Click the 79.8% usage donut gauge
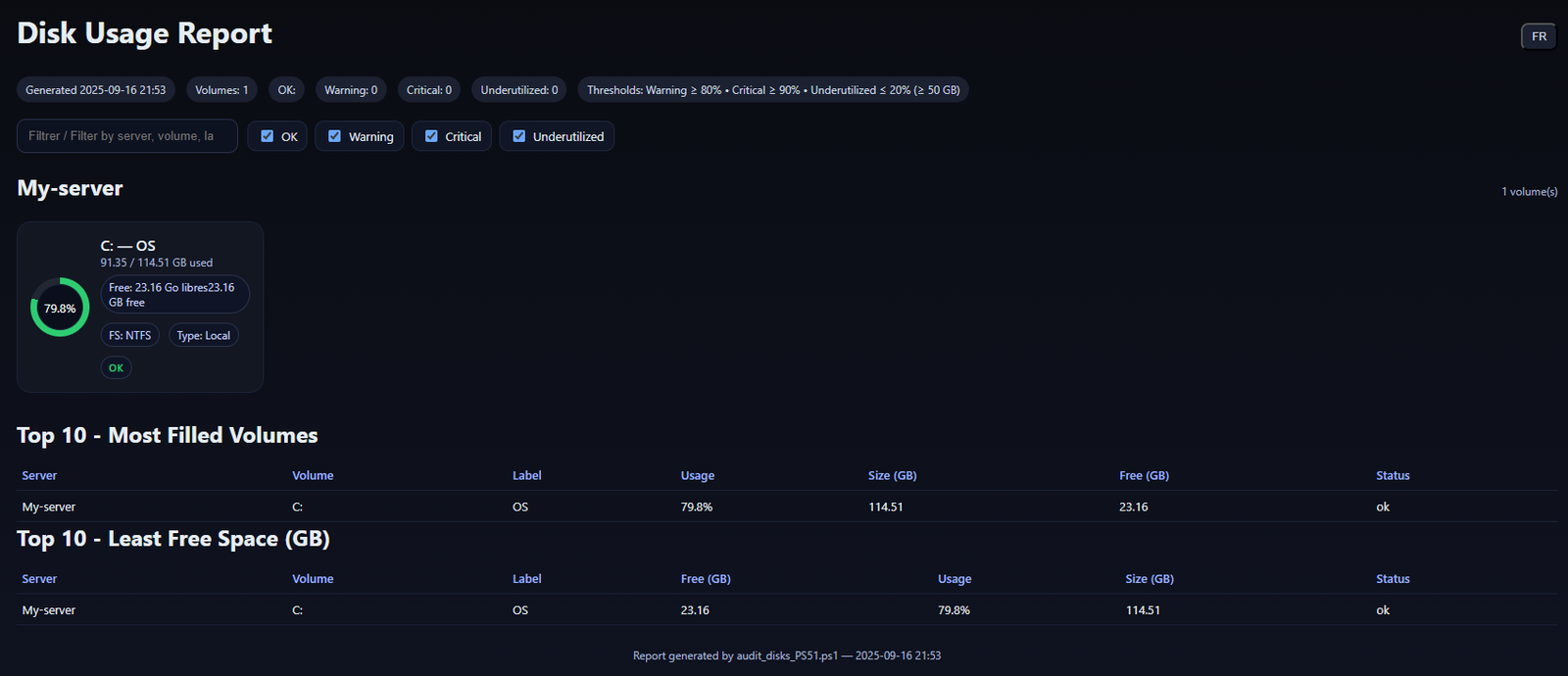 click(60, 308)
